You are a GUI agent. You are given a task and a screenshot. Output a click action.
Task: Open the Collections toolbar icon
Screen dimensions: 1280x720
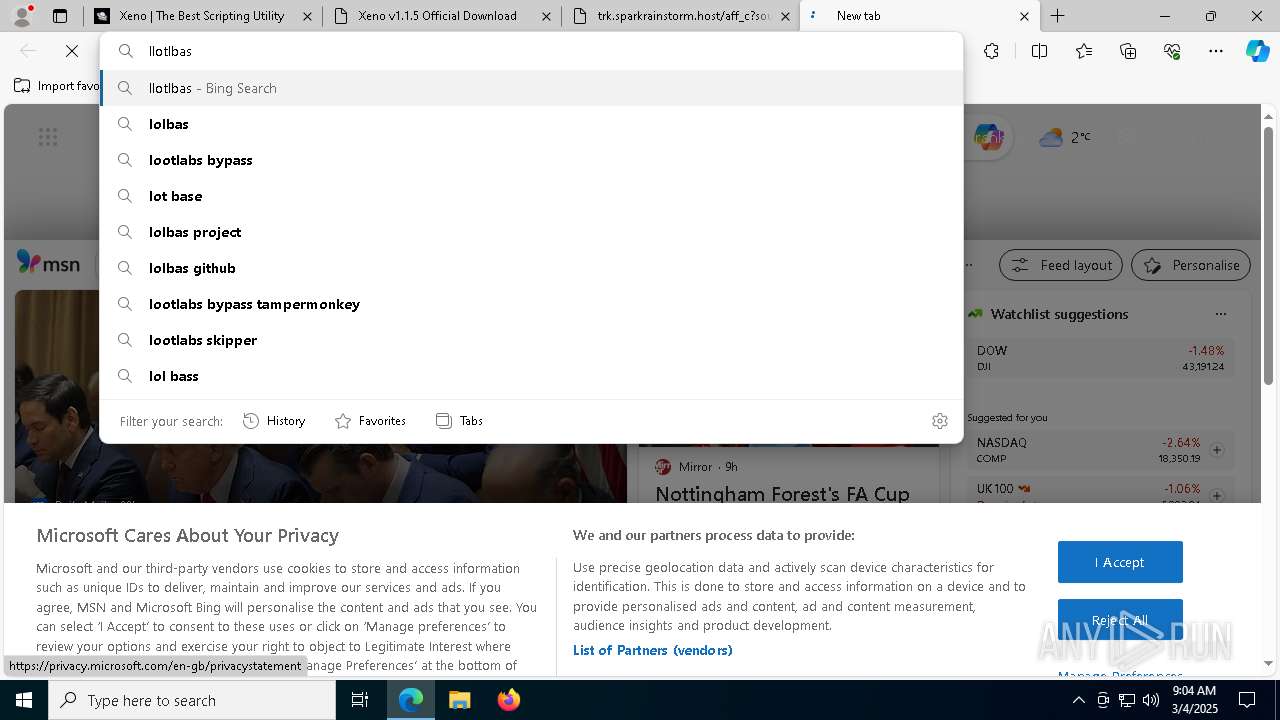[1128, 51]
